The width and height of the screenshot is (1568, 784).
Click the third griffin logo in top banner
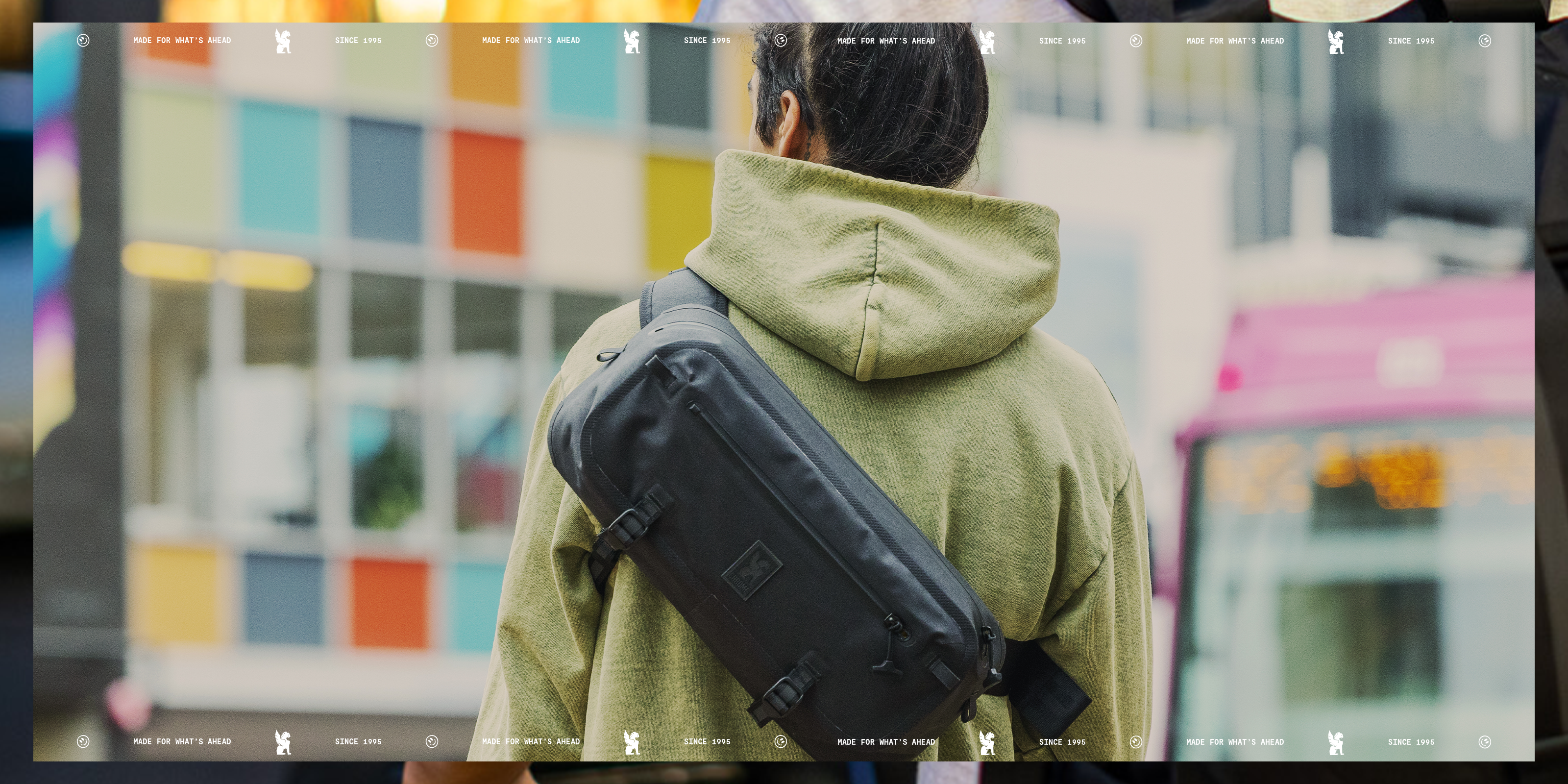[x=987, y=42]
